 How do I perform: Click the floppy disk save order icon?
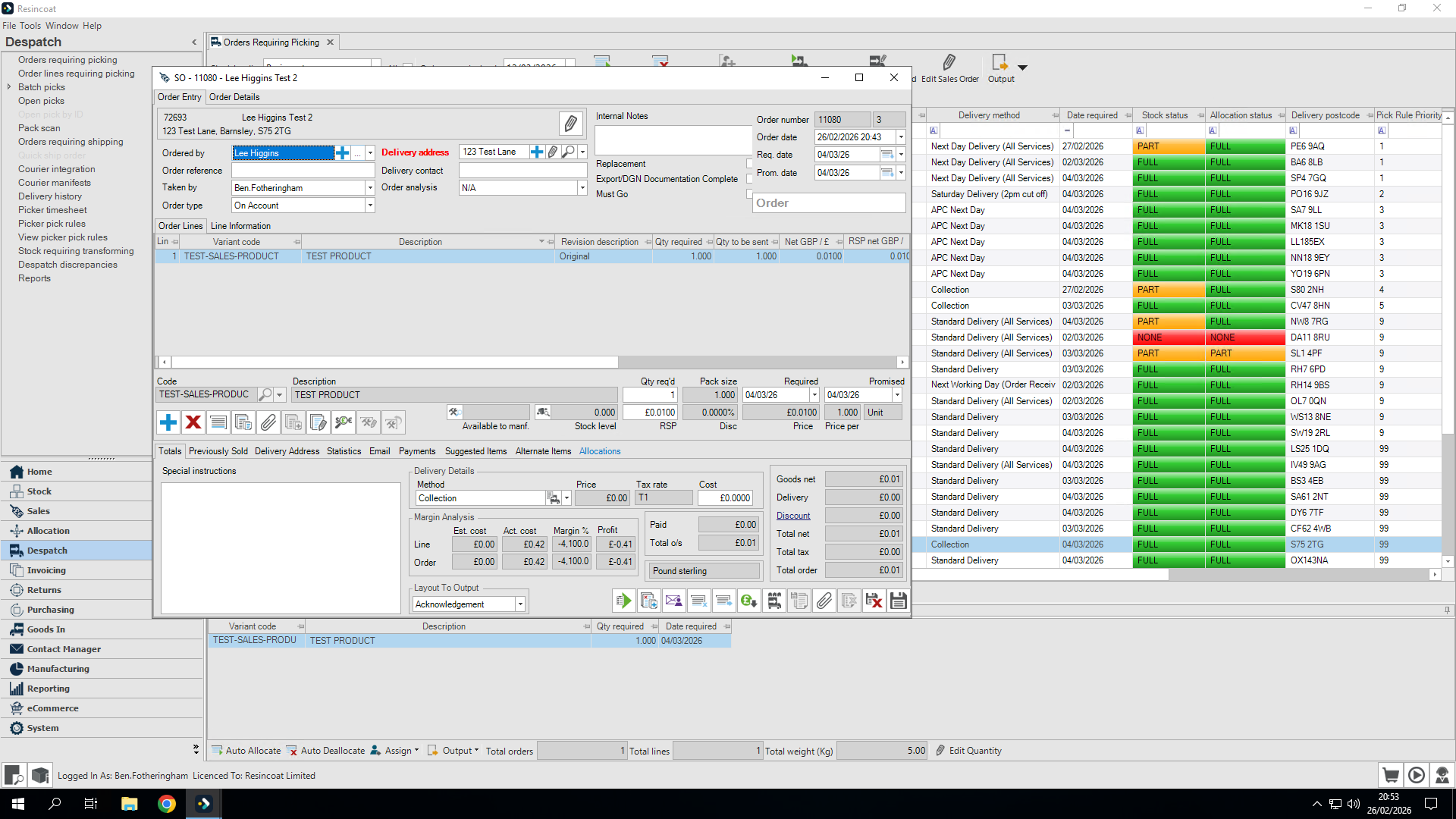(x=899, y=601)
